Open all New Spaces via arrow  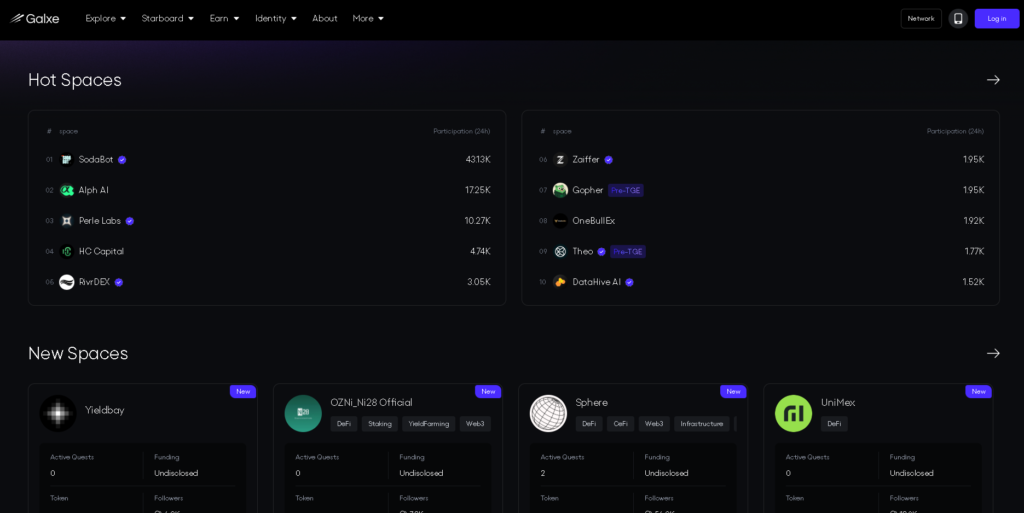click(x=993, y=353)
